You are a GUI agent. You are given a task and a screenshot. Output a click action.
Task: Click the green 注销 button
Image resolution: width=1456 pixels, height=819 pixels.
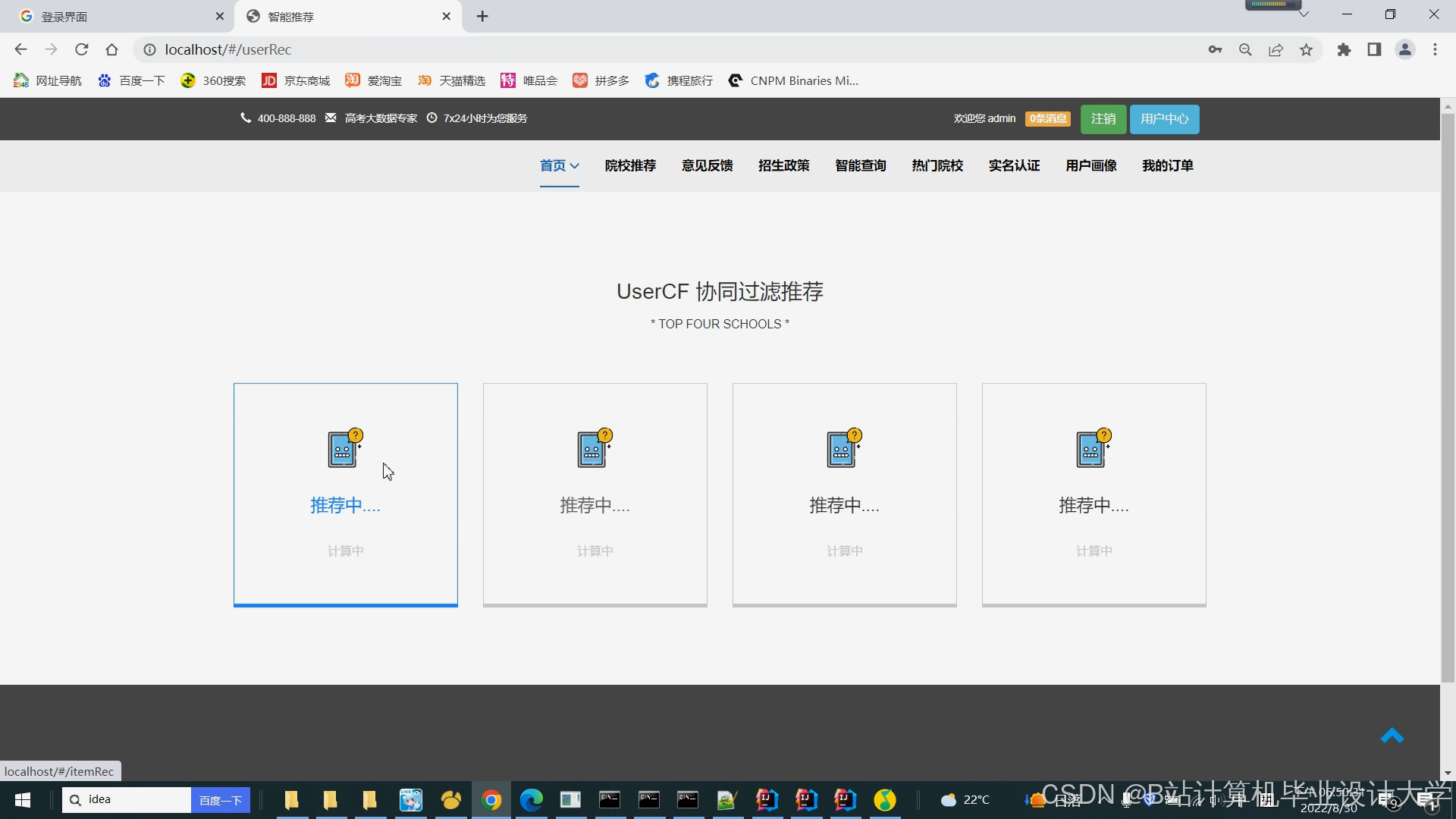[1103, 119]
